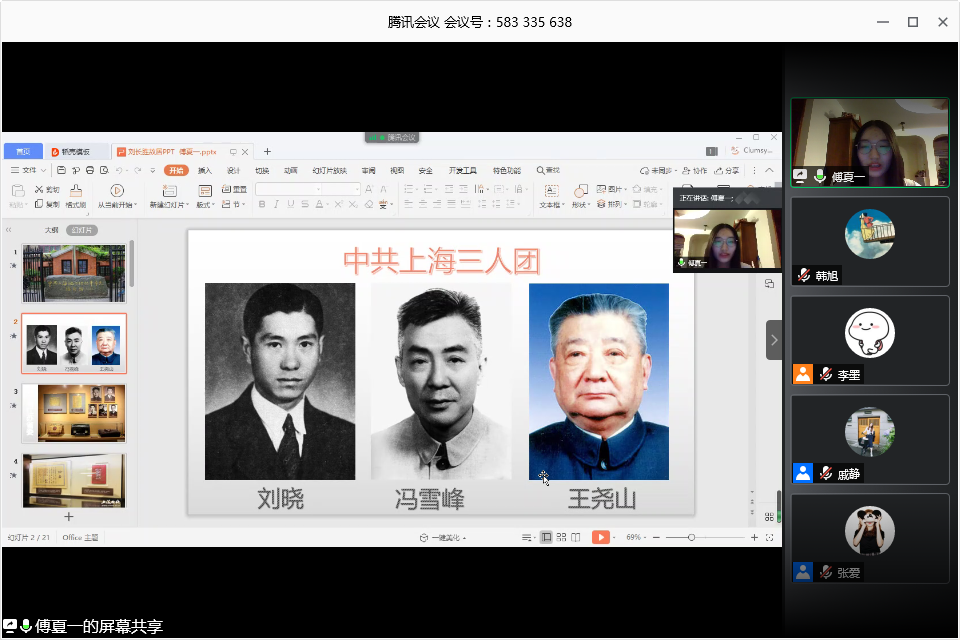Image resolution: width=960 pixels, height=640 pixels.
Task: Switch to slide sorter view icon
Action: tap(561, 537)
